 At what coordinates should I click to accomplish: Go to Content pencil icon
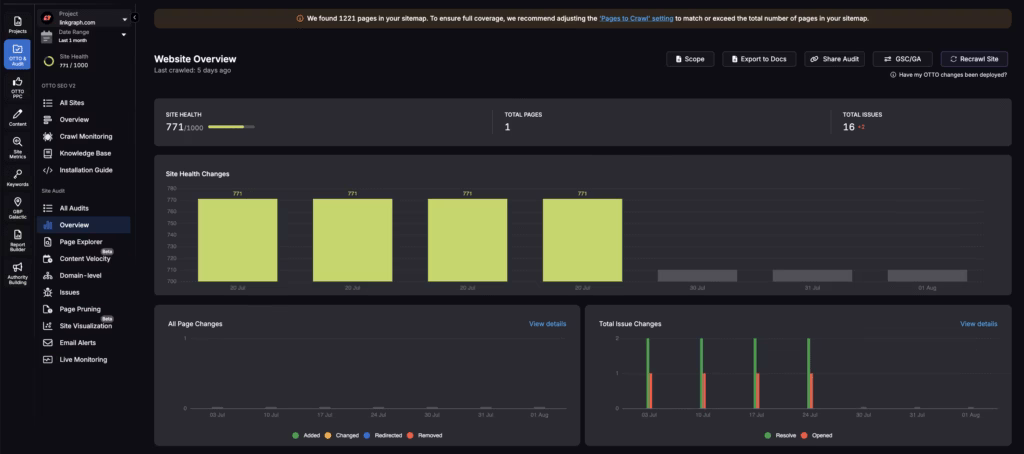(17, 118)
